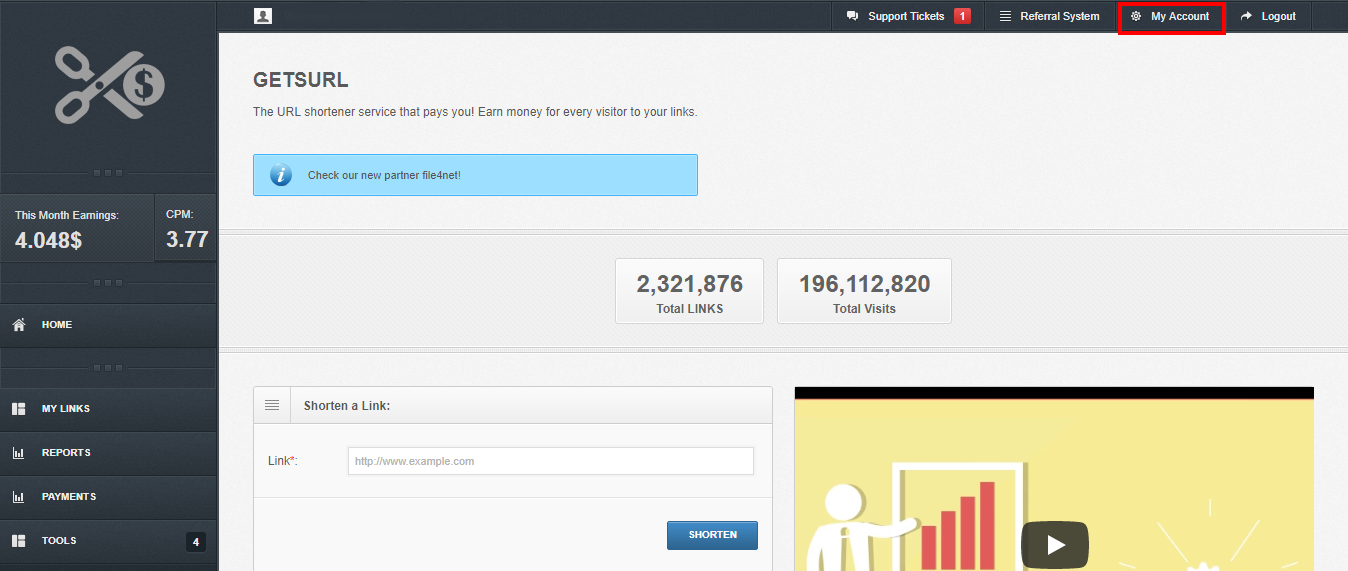Click the video thumbnail illustration
Viewport: 1348px width, 571px height.
click(1054, 479)
